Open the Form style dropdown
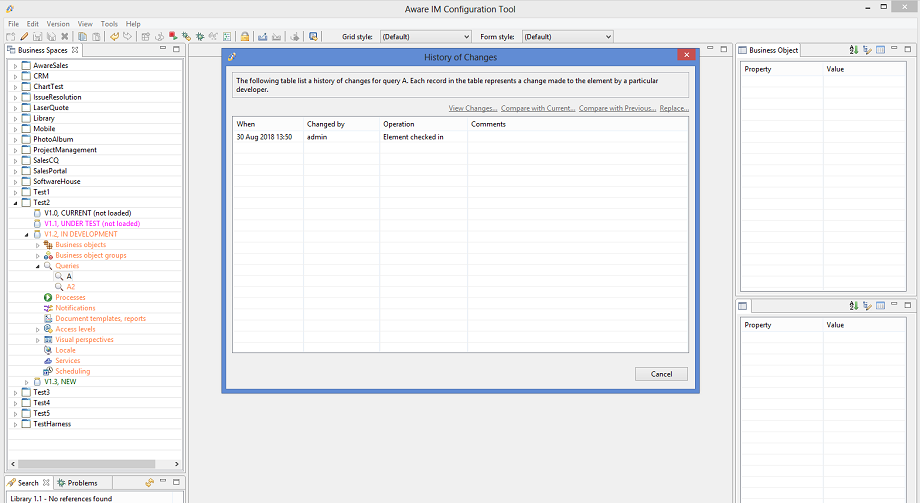 [x=567, y=36]
